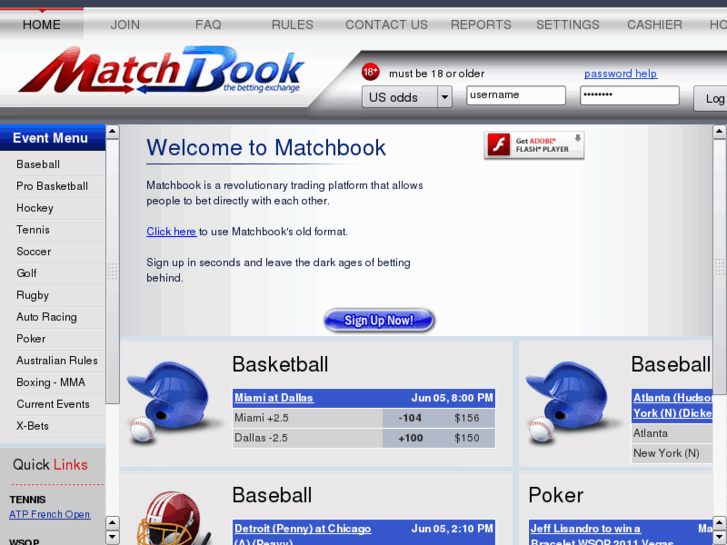Open the Detroit (Penny) at Chicago link
727x545 pixels.
point(302,534)
